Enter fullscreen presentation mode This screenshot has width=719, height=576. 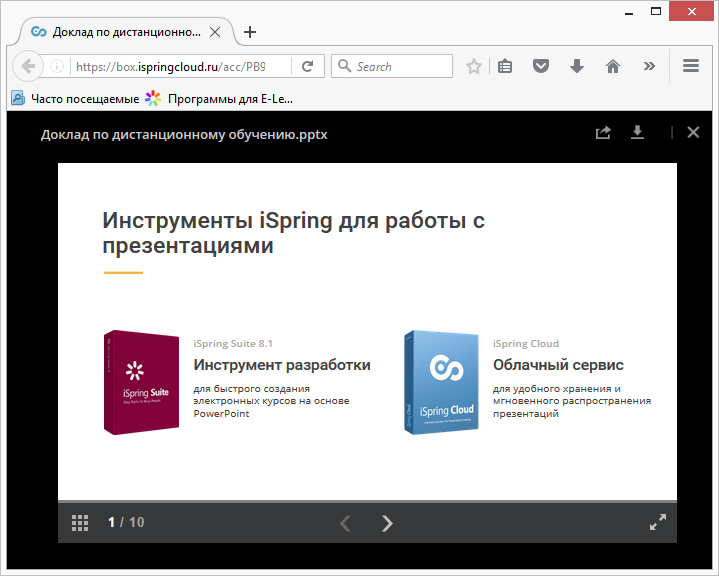pyautogui.click(x=658, y=522)
